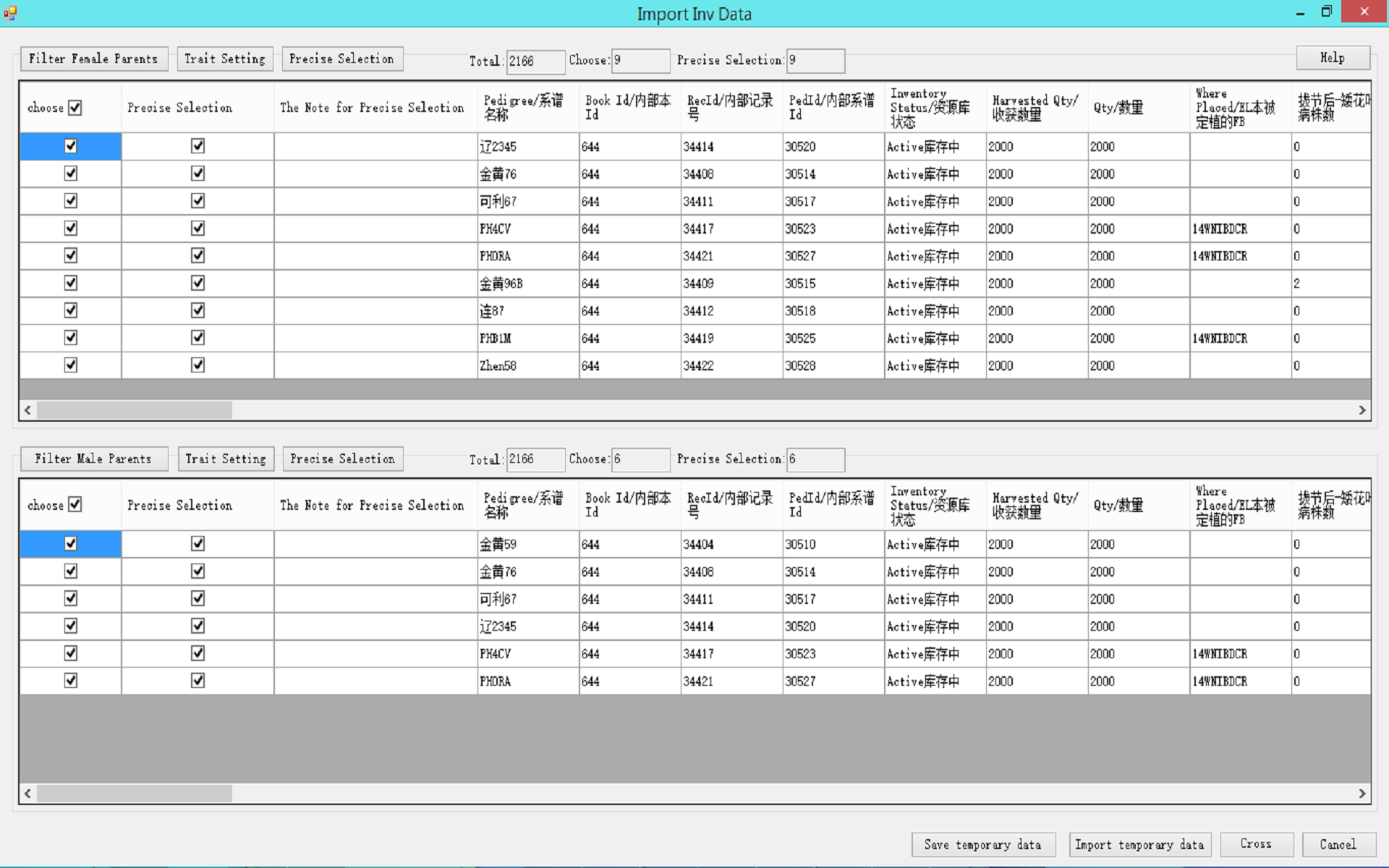Toggle Precise Selection for male row PH0RA
Screen dimensions: 1389x868
point(197,681)
